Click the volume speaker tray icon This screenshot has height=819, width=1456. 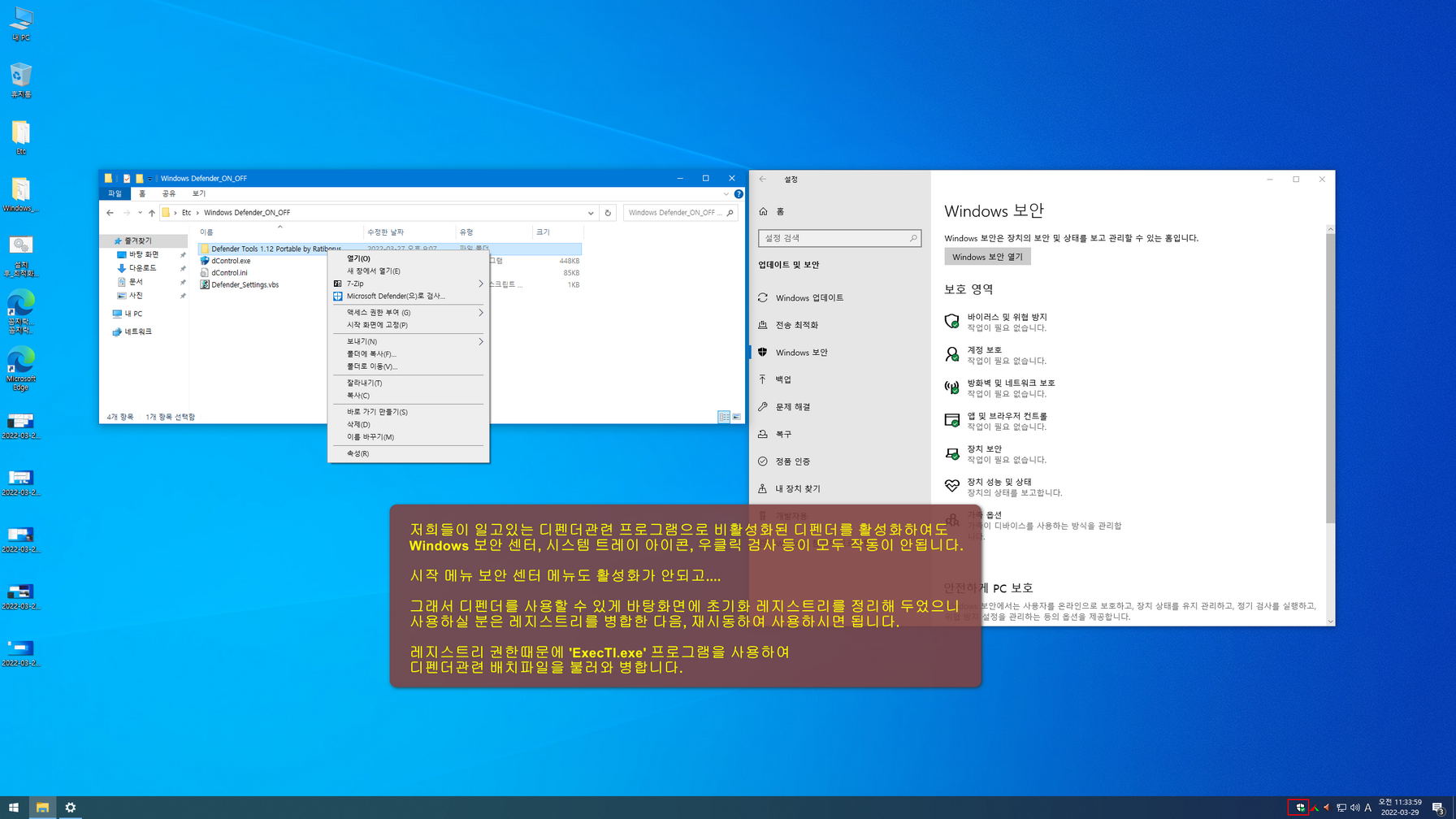click(x=1354, y=808)
